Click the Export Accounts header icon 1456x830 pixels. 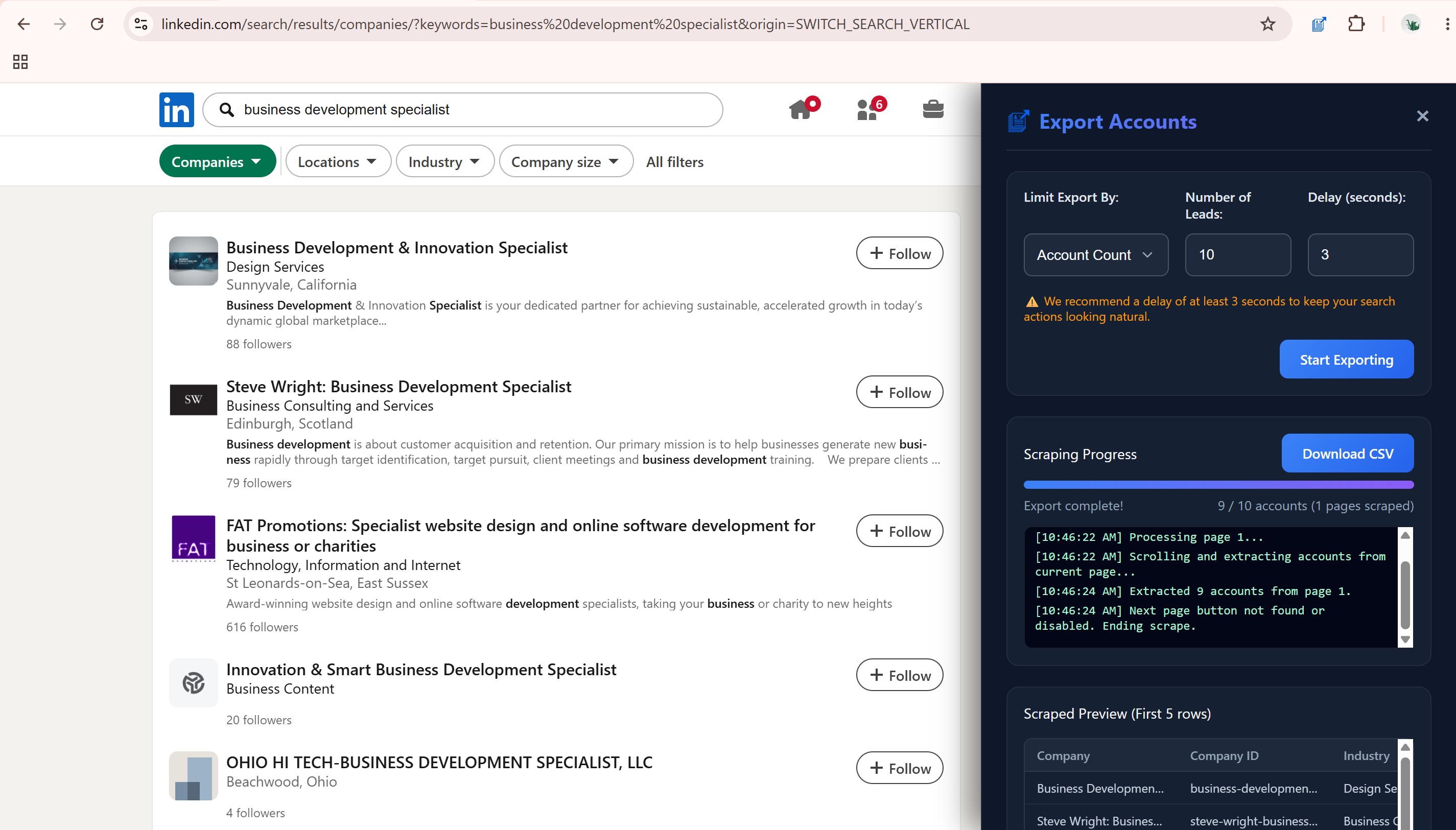tap(1019, 122)
